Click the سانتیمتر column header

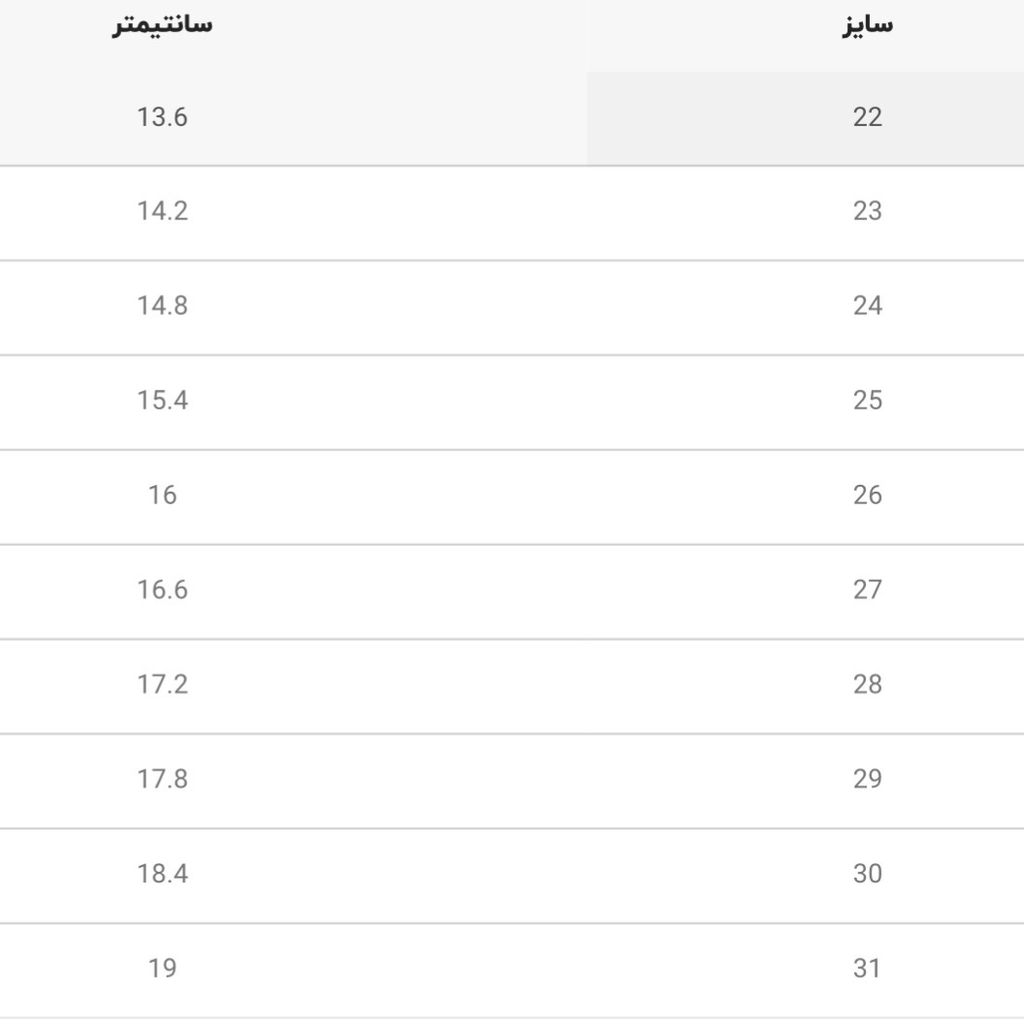[x=162, y=26]
